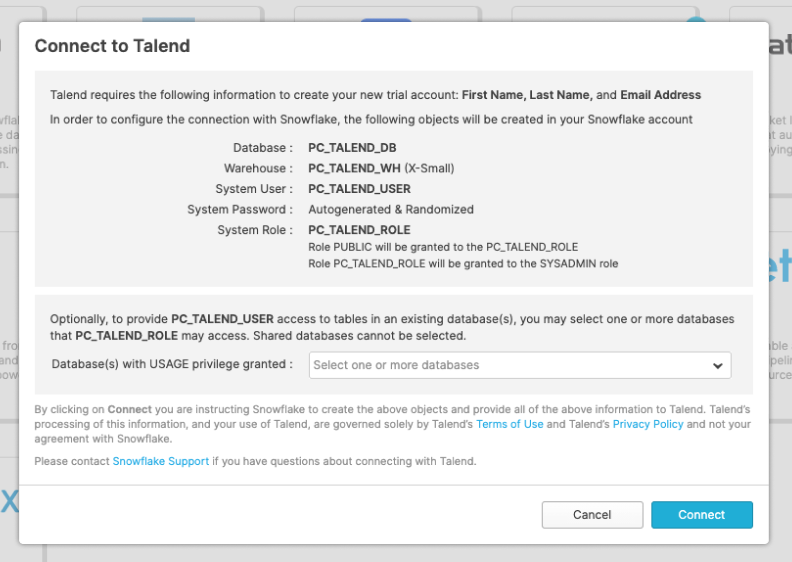
Task: Click the 'Database(s) with USAGE privilege granted' label
Action: pyautogui.click(x=172, y=365)
